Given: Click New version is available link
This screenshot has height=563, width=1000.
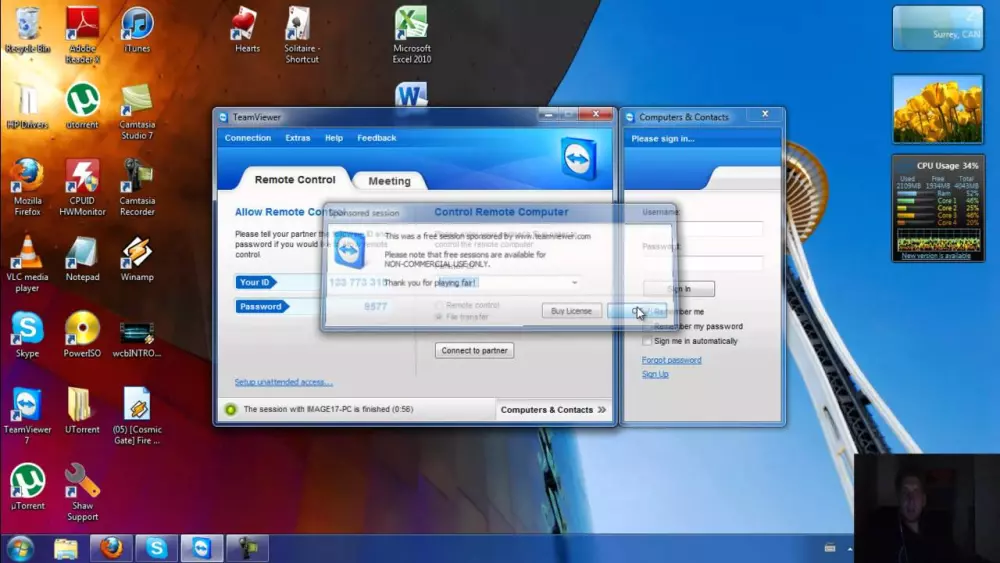Looking at the screenshot, I should click(x=936, y=256).
